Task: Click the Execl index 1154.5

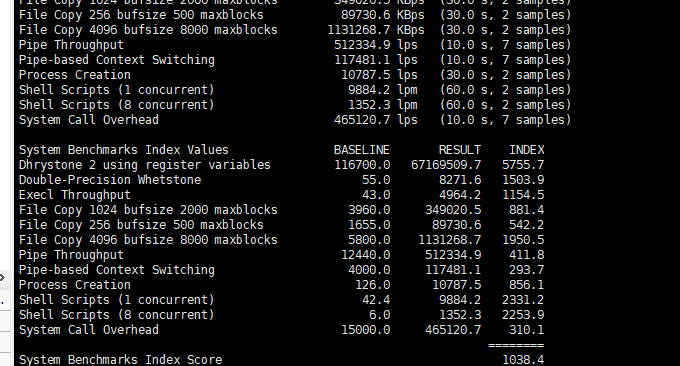Action: pyautogui.click(x=523, y=195)
